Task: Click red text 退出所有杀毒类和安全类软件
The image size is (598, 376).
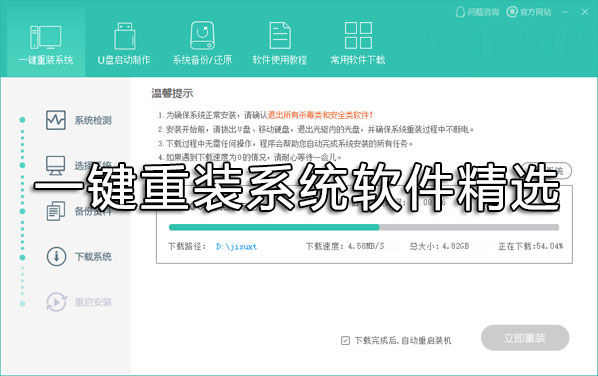Action: click(x=320, y=115)
